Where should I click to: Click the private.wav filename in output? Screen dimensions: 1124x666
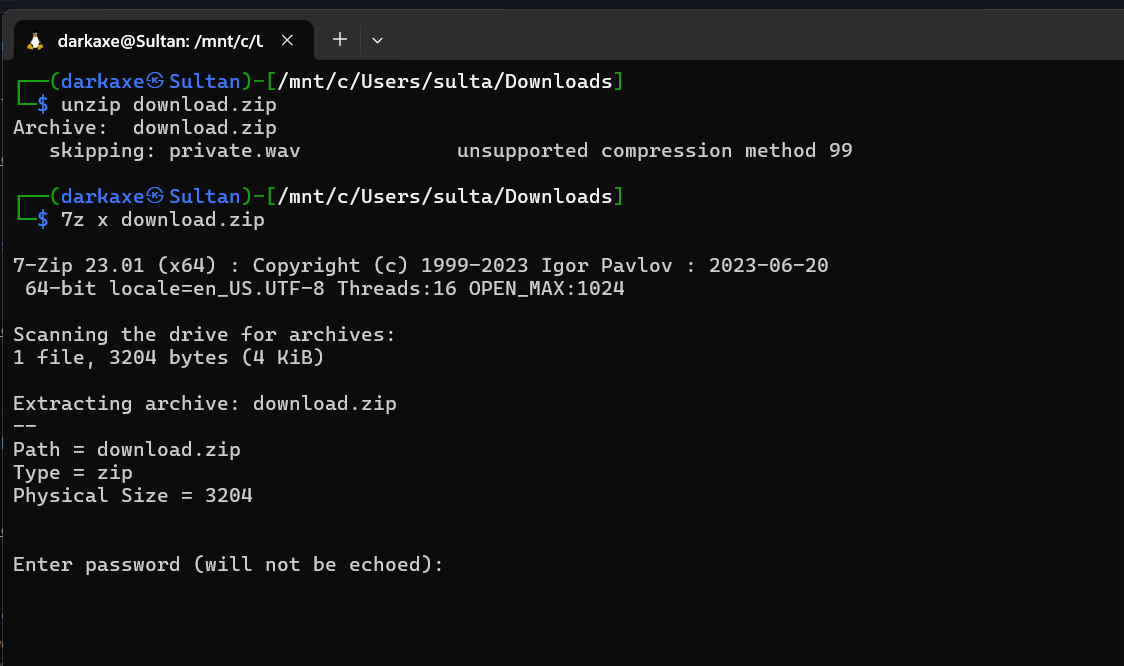(234, 151)
